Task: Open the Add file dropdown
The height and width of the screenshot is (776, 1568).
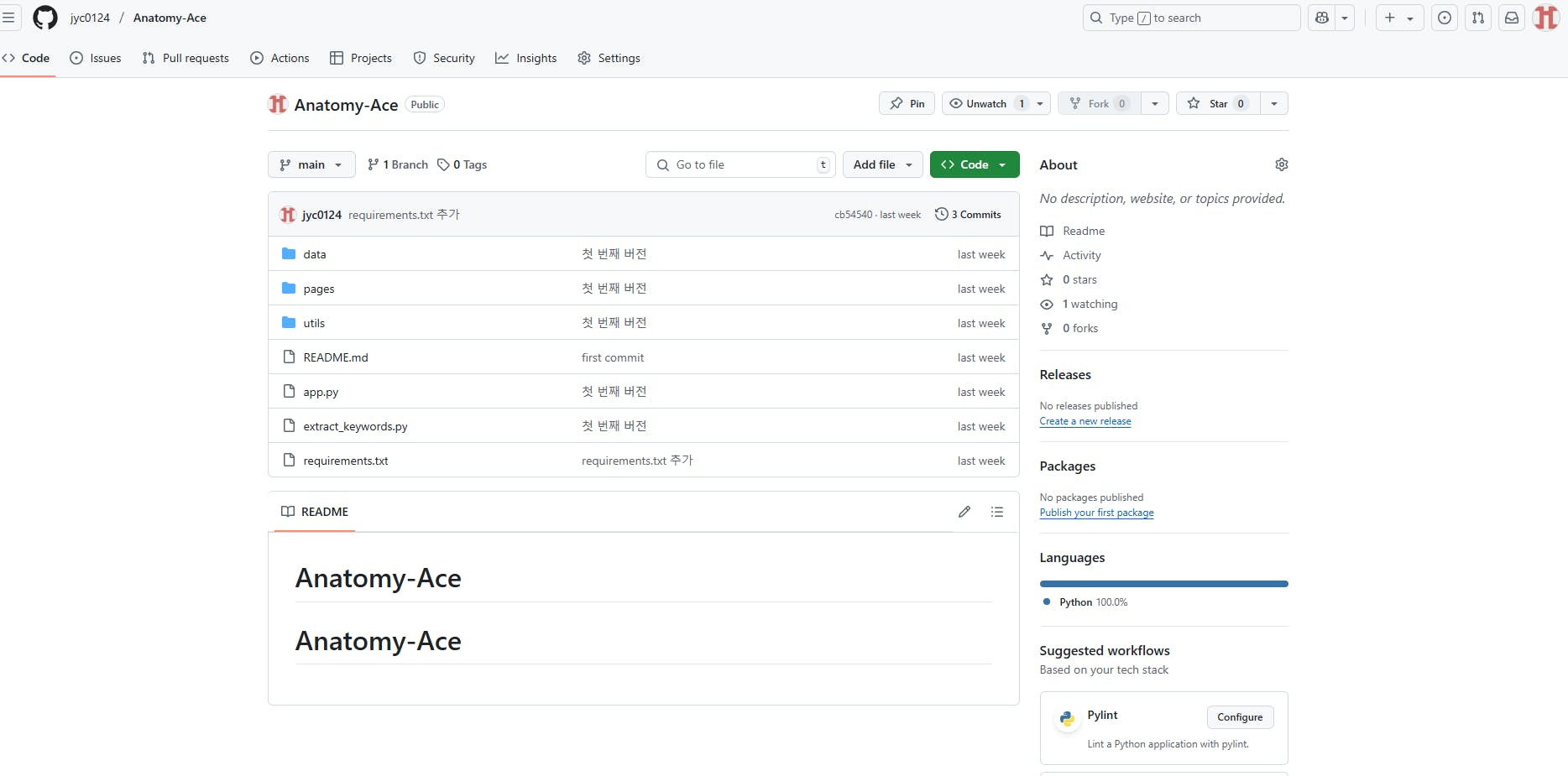Action: [882, 164]
